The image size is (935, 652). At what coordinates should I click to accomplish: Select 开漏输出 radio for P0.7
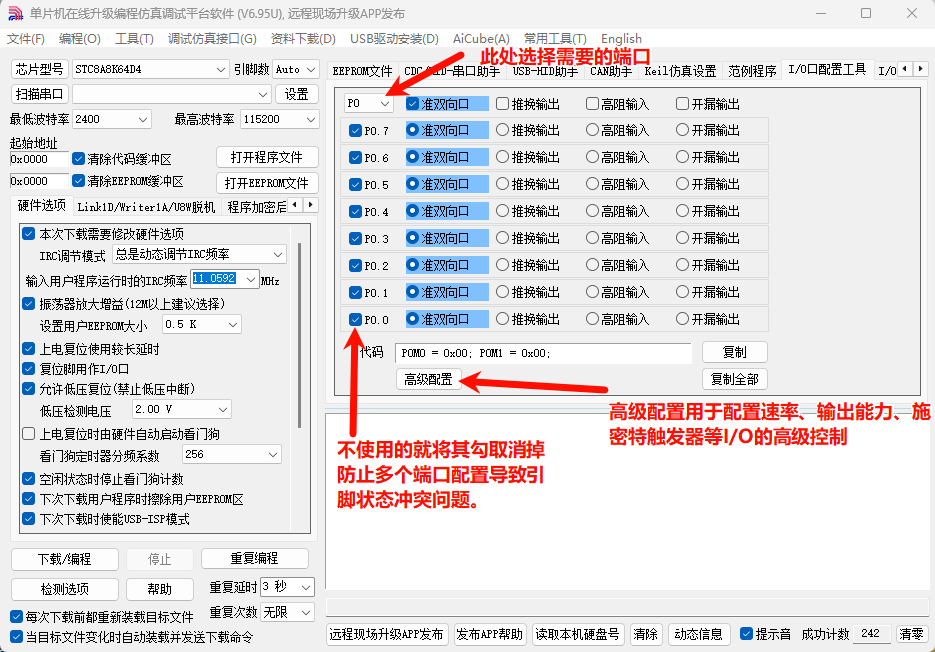point(682,129)
